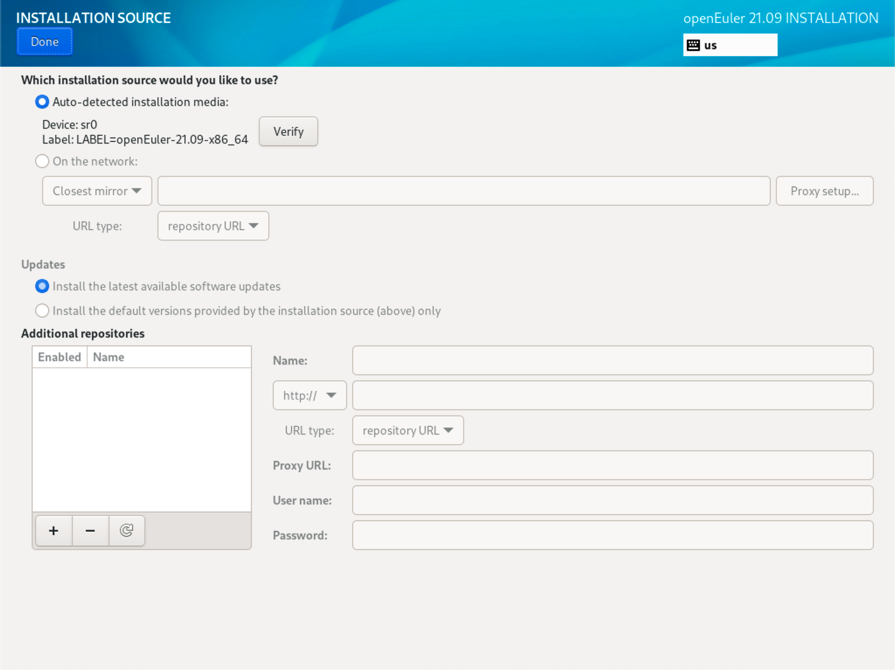Open the http:// protocol dropdown
Screen dimensions: 895x670
point(310,395)
